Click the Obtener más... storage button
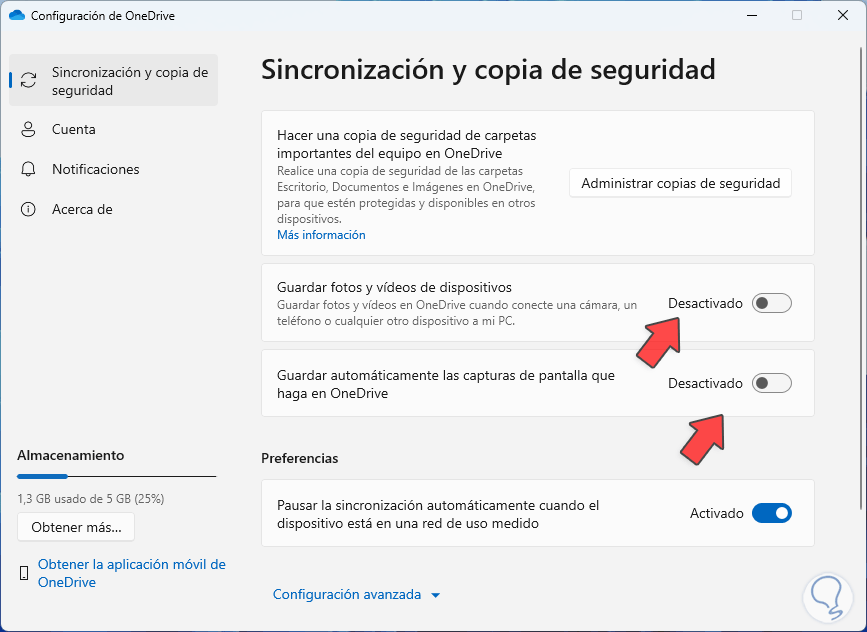Screen dimensions: 867x632 76,527
